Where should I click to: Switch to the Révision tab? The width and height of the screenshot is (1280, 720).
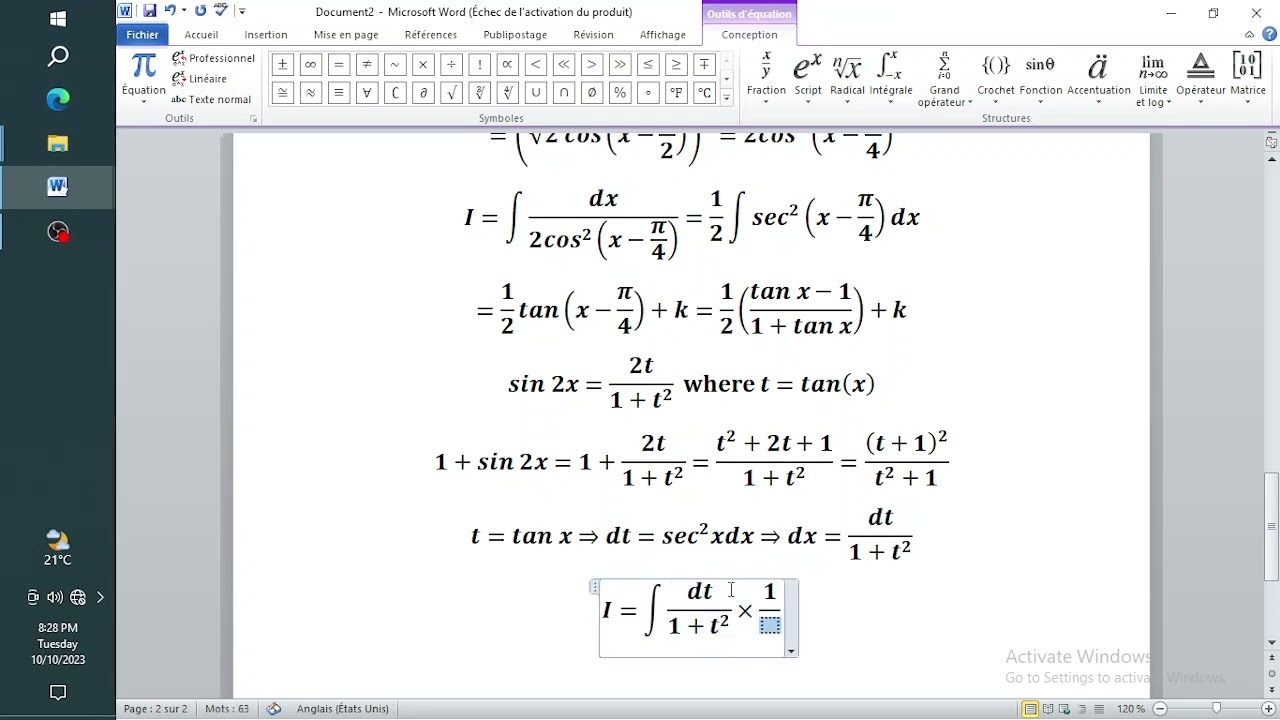tap(593, 34)
